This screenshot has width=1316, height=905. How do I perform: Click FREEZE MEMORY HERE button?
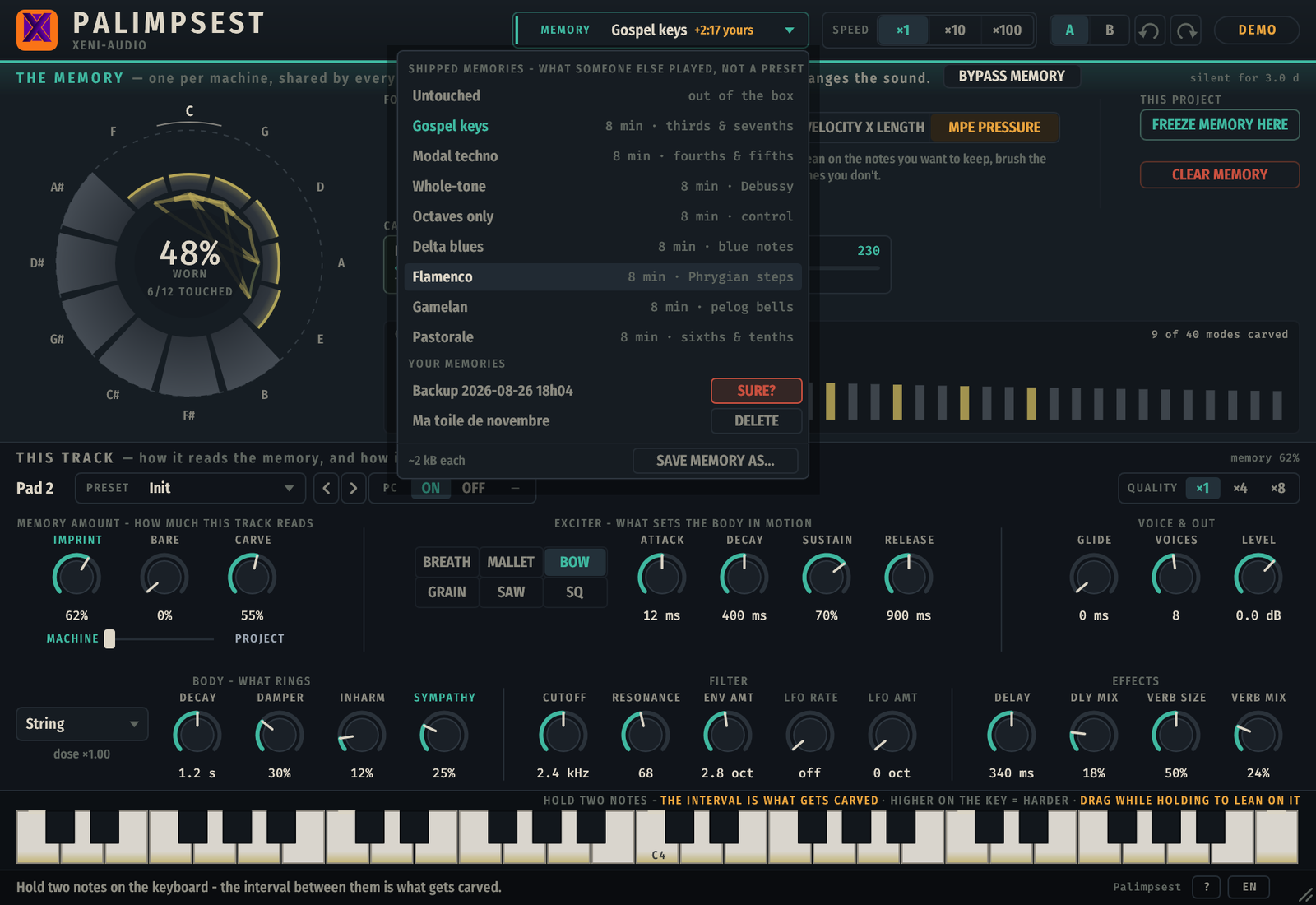[1220, 125]
